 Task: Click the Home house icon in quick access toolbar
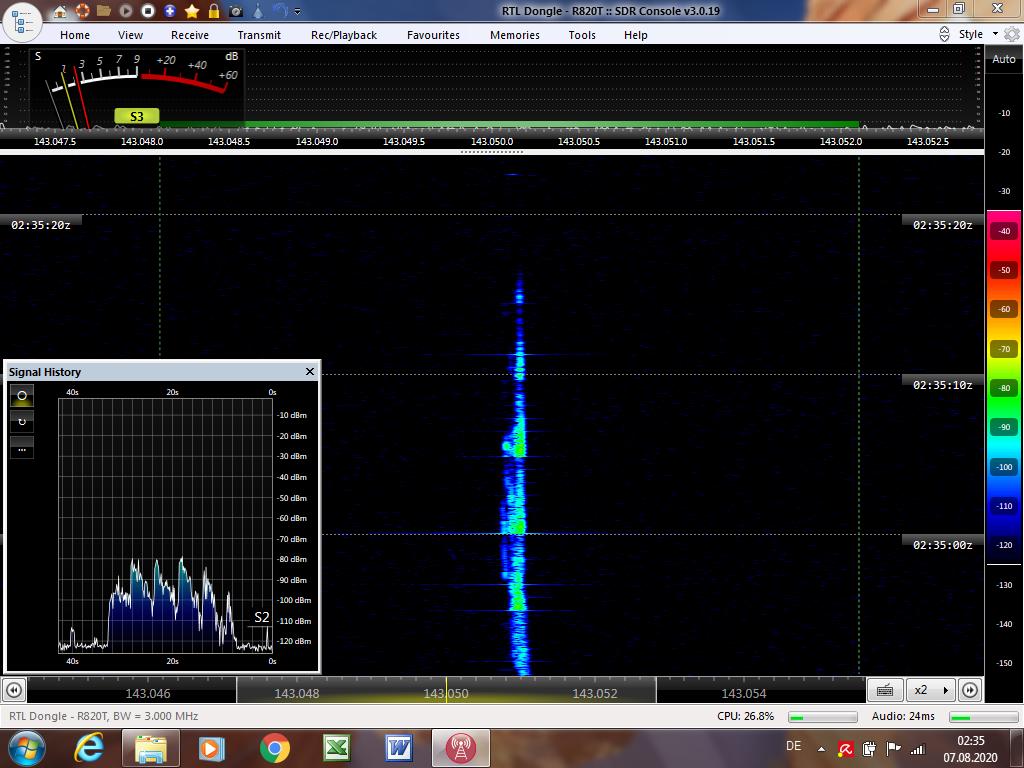[x=59, y=10]
